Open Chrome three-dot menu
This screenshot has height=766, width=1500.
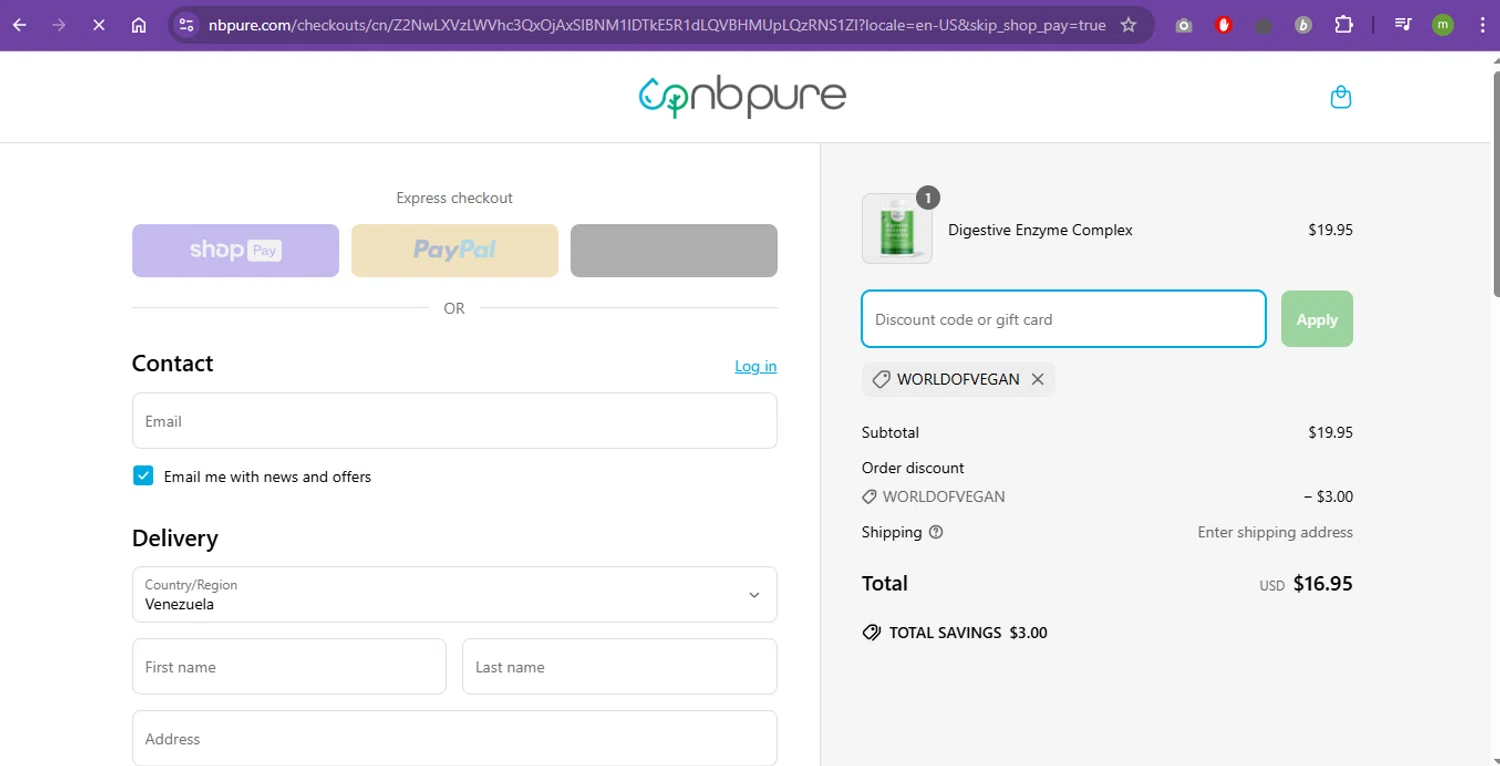[1482, 25]
